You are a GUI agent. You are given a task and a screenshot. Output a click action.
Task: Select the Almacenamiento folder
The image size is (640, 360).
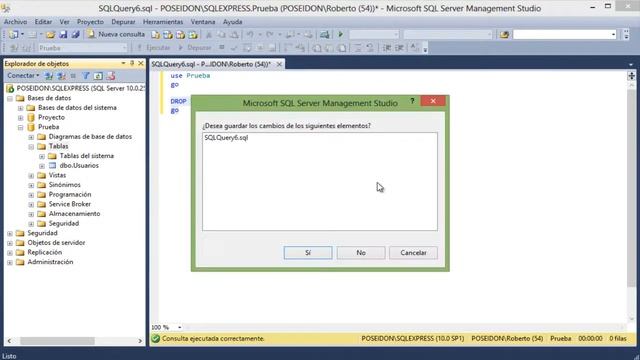tap(74, 214)
